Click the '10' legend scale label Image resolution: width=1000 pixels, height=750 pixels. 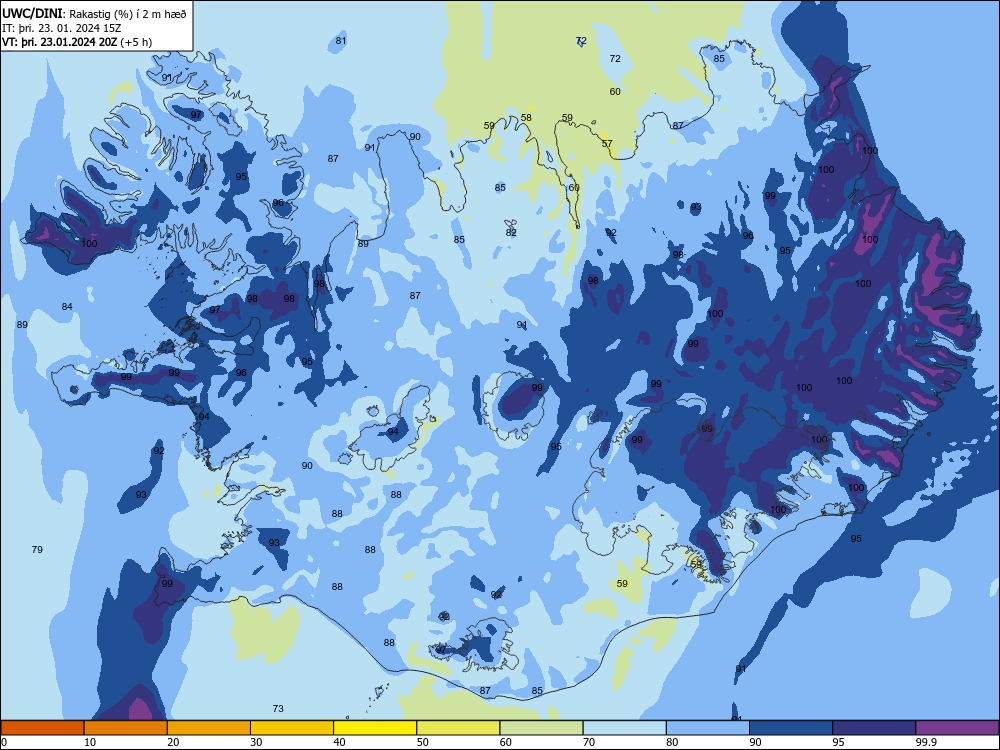[90, 742]
